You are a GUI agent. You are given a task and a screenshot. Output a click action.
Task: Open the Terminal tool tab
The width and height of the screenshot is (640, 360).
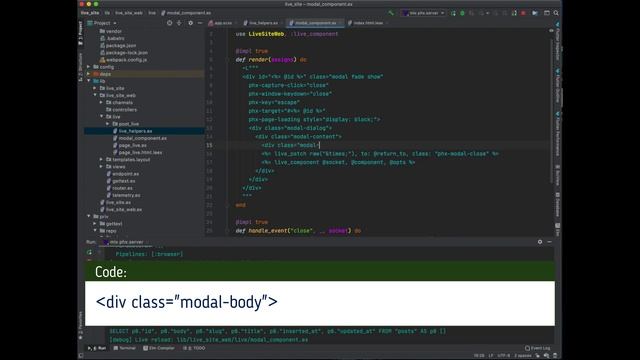124,348
